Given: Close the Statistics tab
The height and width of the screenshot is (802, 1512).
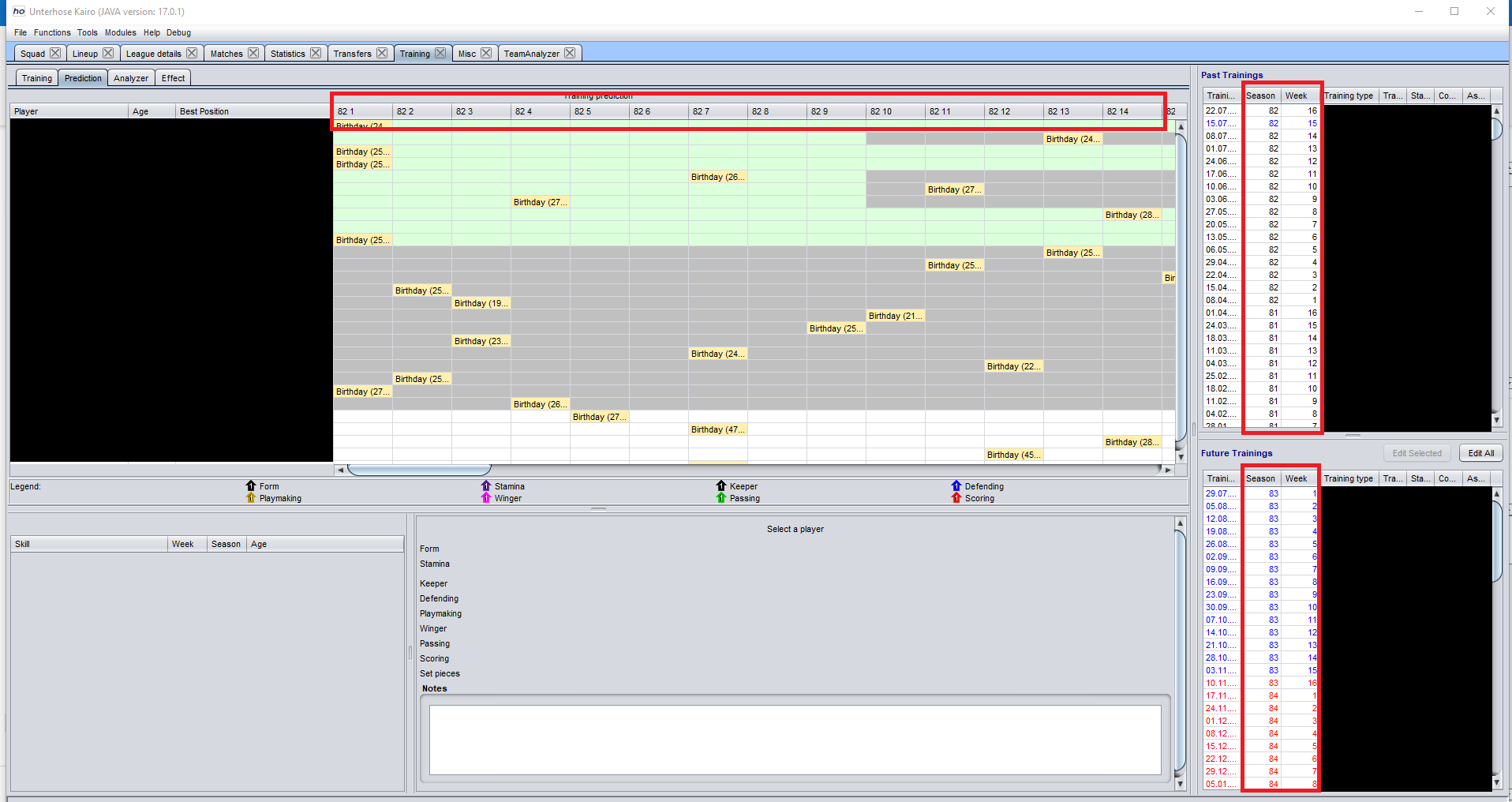Looking at the screenshot, I should (x=316, y=53).
